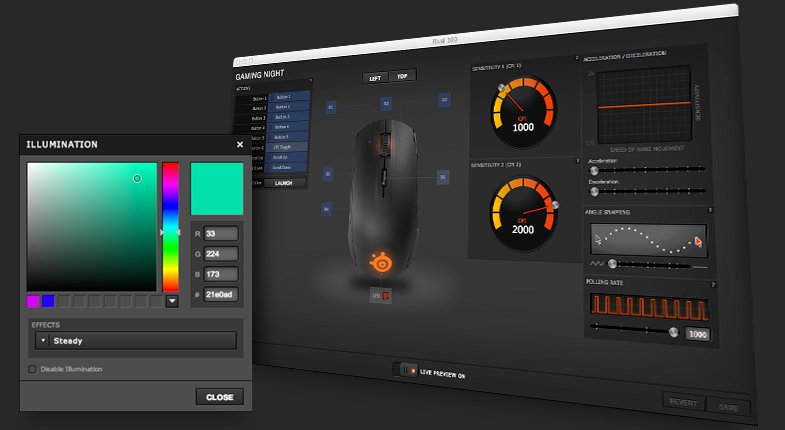Select the Button 3 action row
Viewport: 785px width, 430px height.
click(289, 117)
